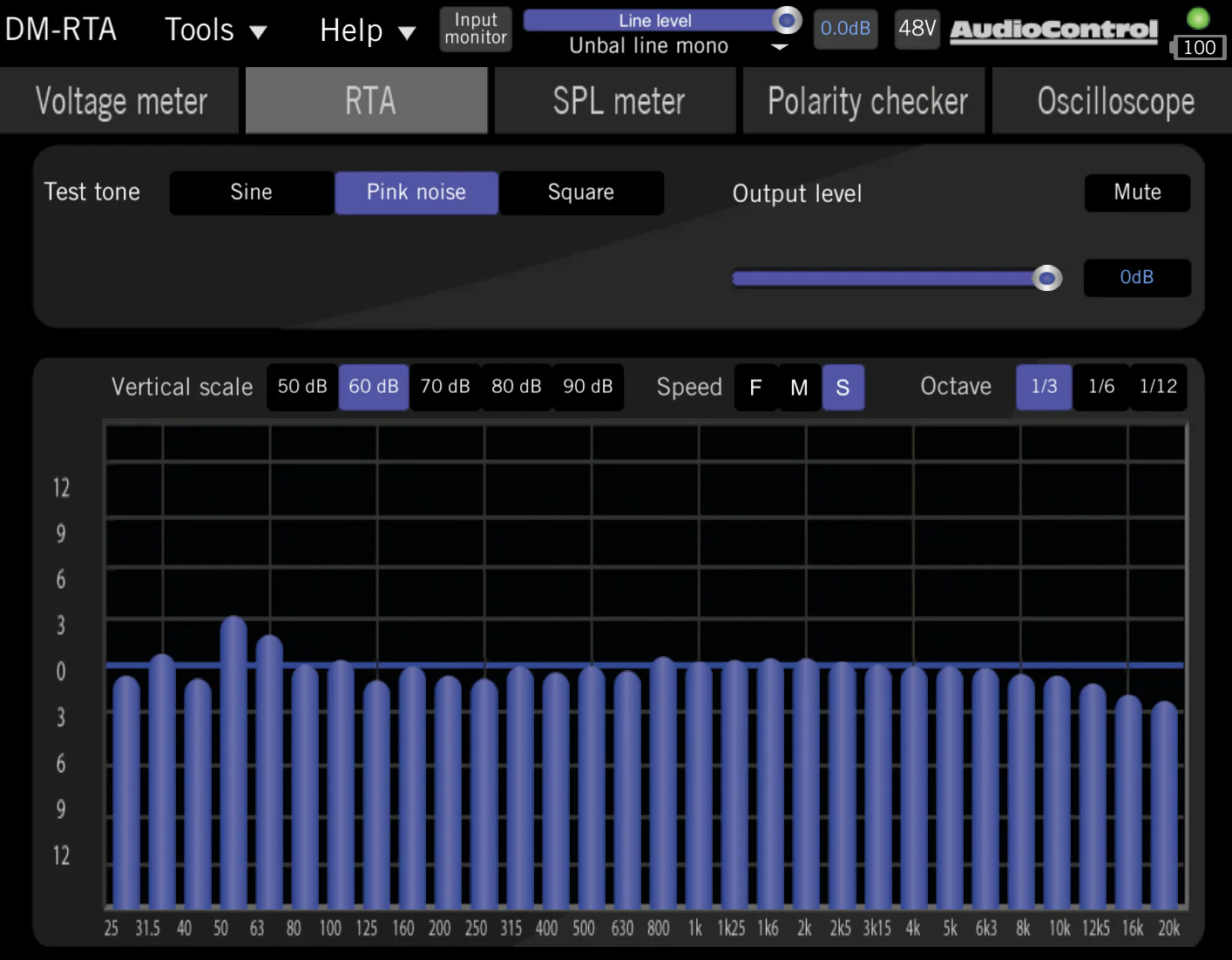Mute the output signal
The height and width of the screenshot is (960, 1232).
[x=1136, y=193]
